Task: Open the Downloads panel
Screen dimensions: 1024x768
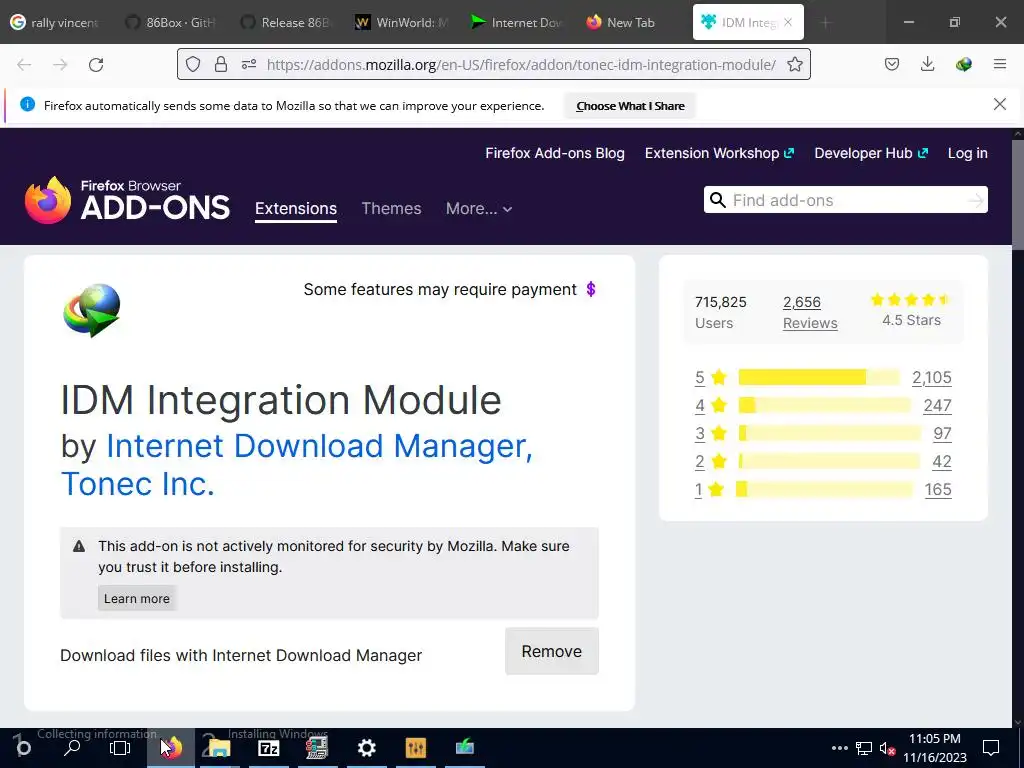Action: click(927, 64)
